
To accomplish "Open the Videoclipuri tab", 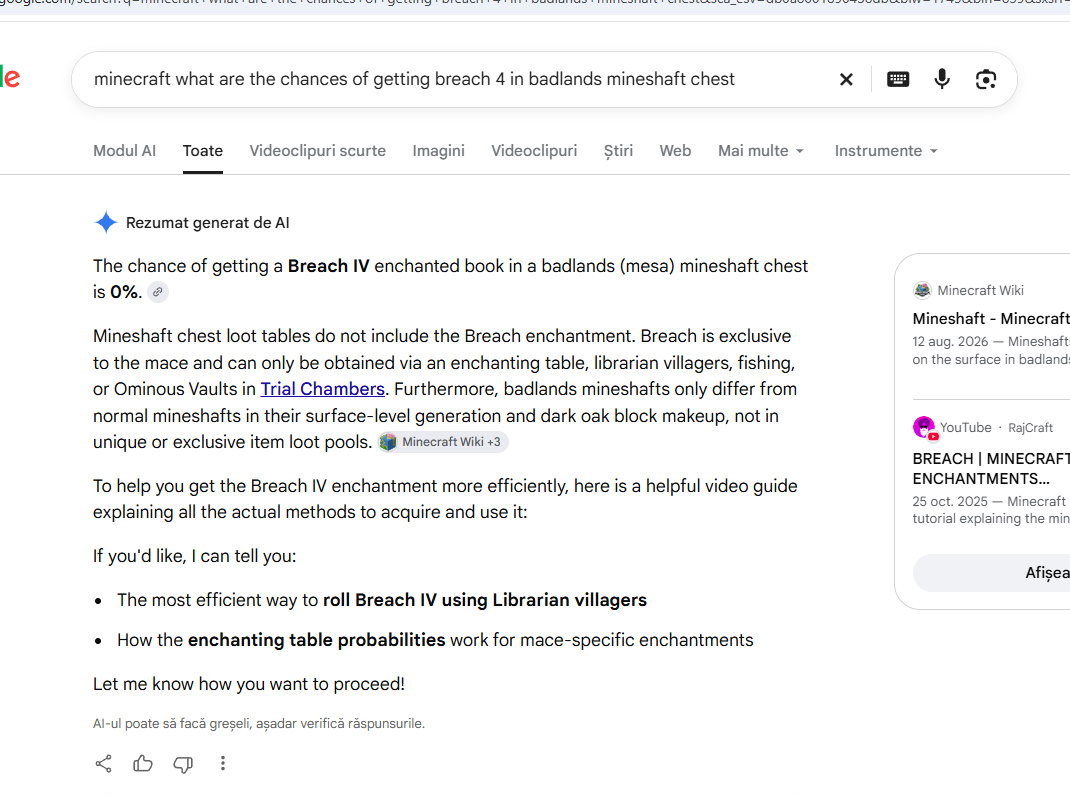I will (x=534, y=151).
